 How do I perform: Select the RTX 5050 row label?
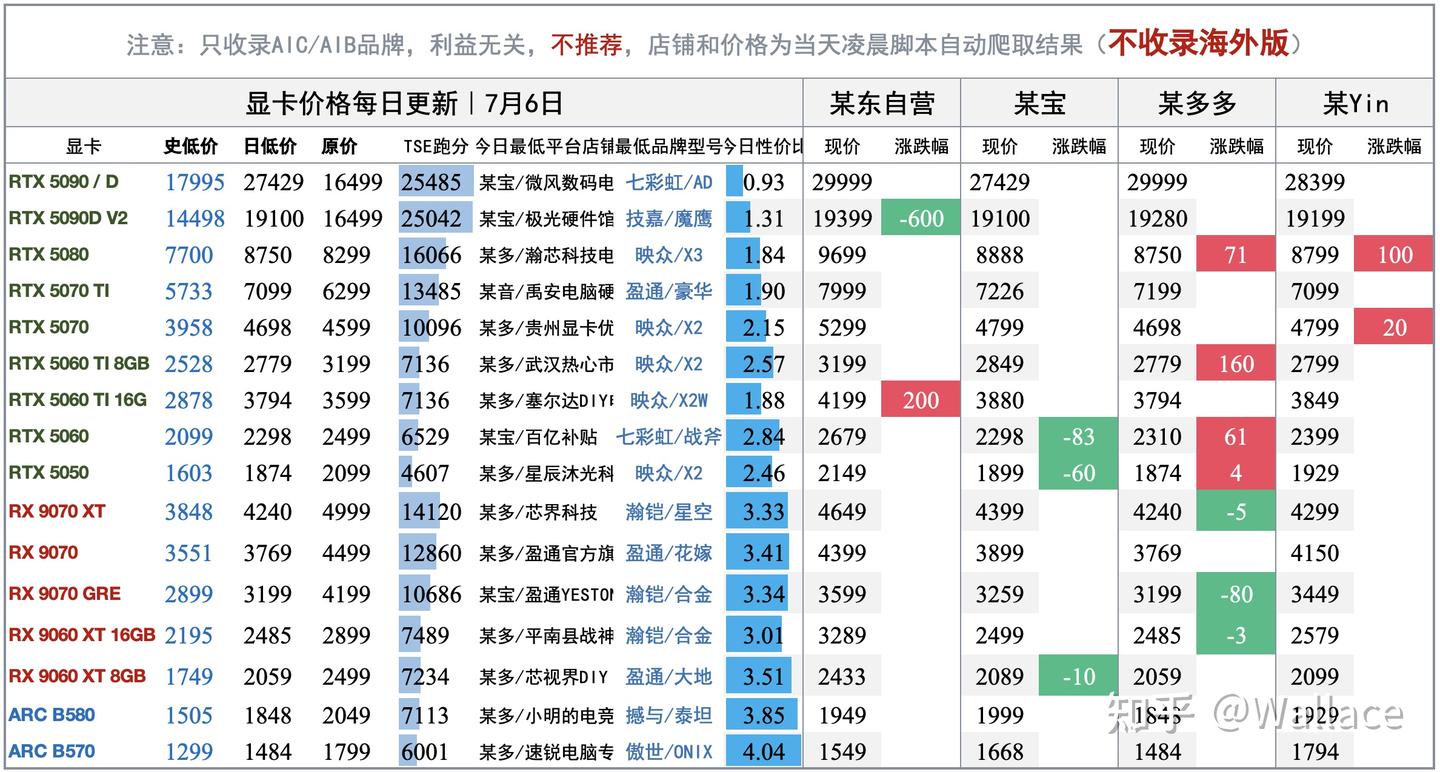(x=48, y=472)
